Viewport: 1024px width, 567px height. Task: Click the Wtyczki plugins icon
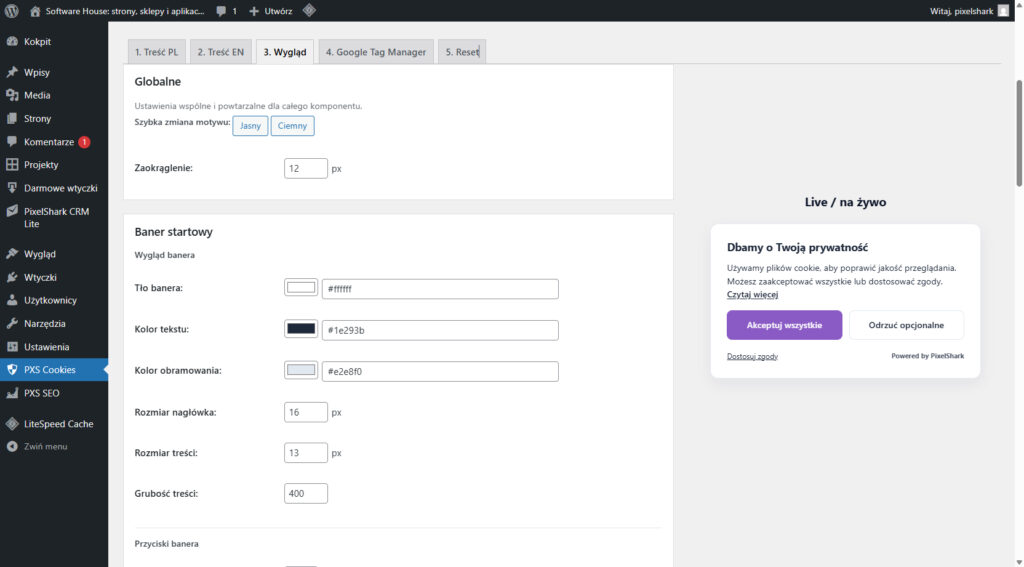click(x=12, y=277)
